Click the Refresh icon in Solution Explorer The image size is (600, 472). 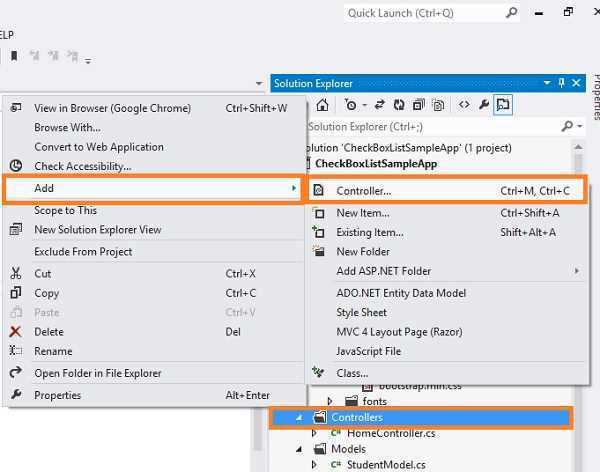(x=399, y=104)
